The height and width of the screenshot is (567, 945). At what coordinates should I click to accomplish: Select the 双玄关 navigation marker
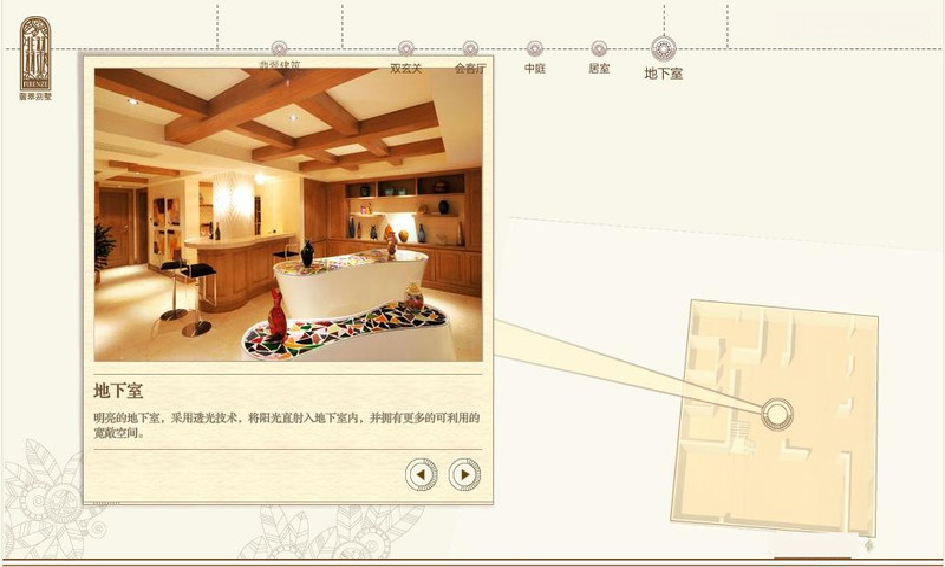pyautogui.click(x=406, y=49)
